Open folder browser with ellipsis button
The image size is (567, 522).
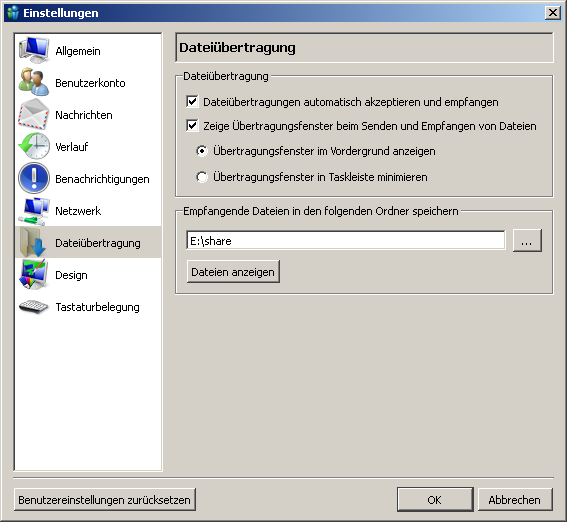(527, 240)
